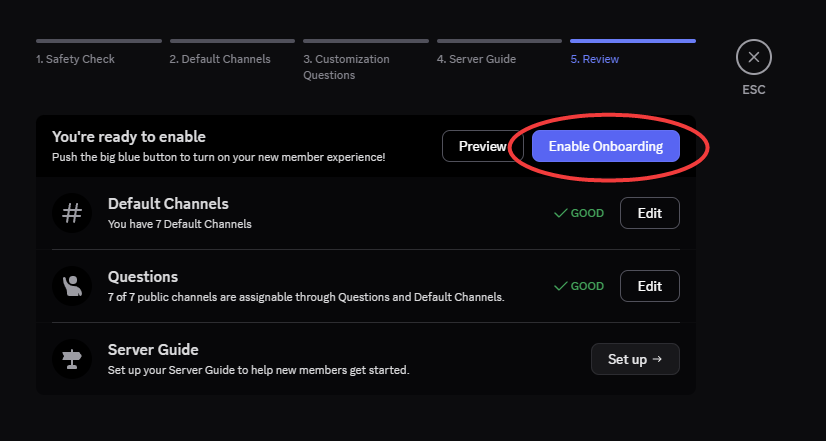The image size is (826, 441).
Task: Go to the Safety Check step
Action: coord(76,59)
